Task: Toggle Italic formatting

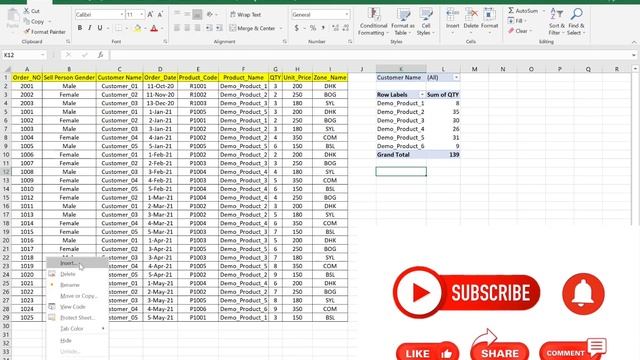Action: pyautogui.click(x=90, y=28)
